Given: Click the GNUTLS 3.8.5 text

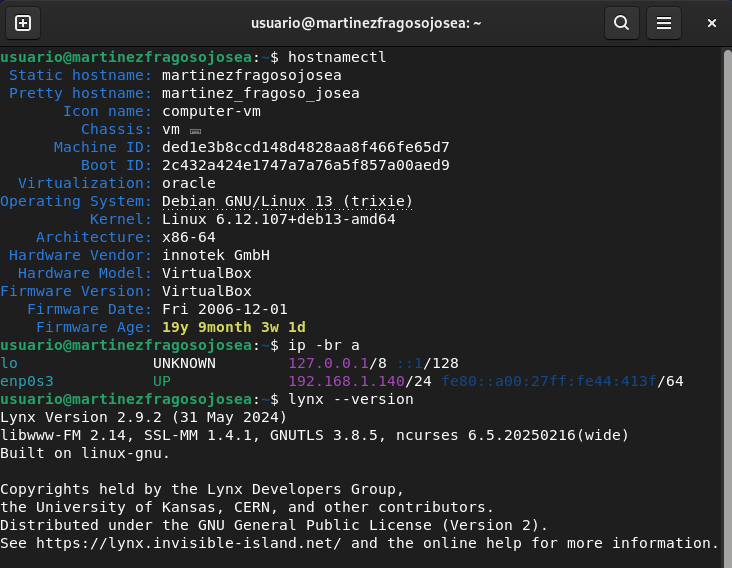Looking at the screenshot, I should coord(324,435).
